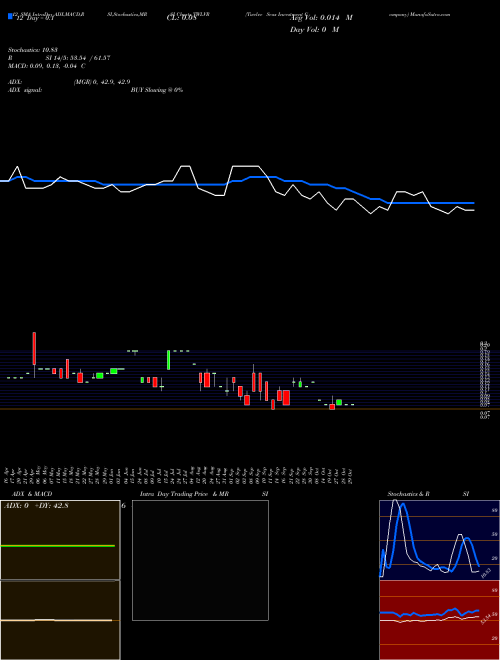Screen dimensions: 500x660
Task: Click 'BUY Slowing @ 0%' signal text
Action: tap(157, 90)
